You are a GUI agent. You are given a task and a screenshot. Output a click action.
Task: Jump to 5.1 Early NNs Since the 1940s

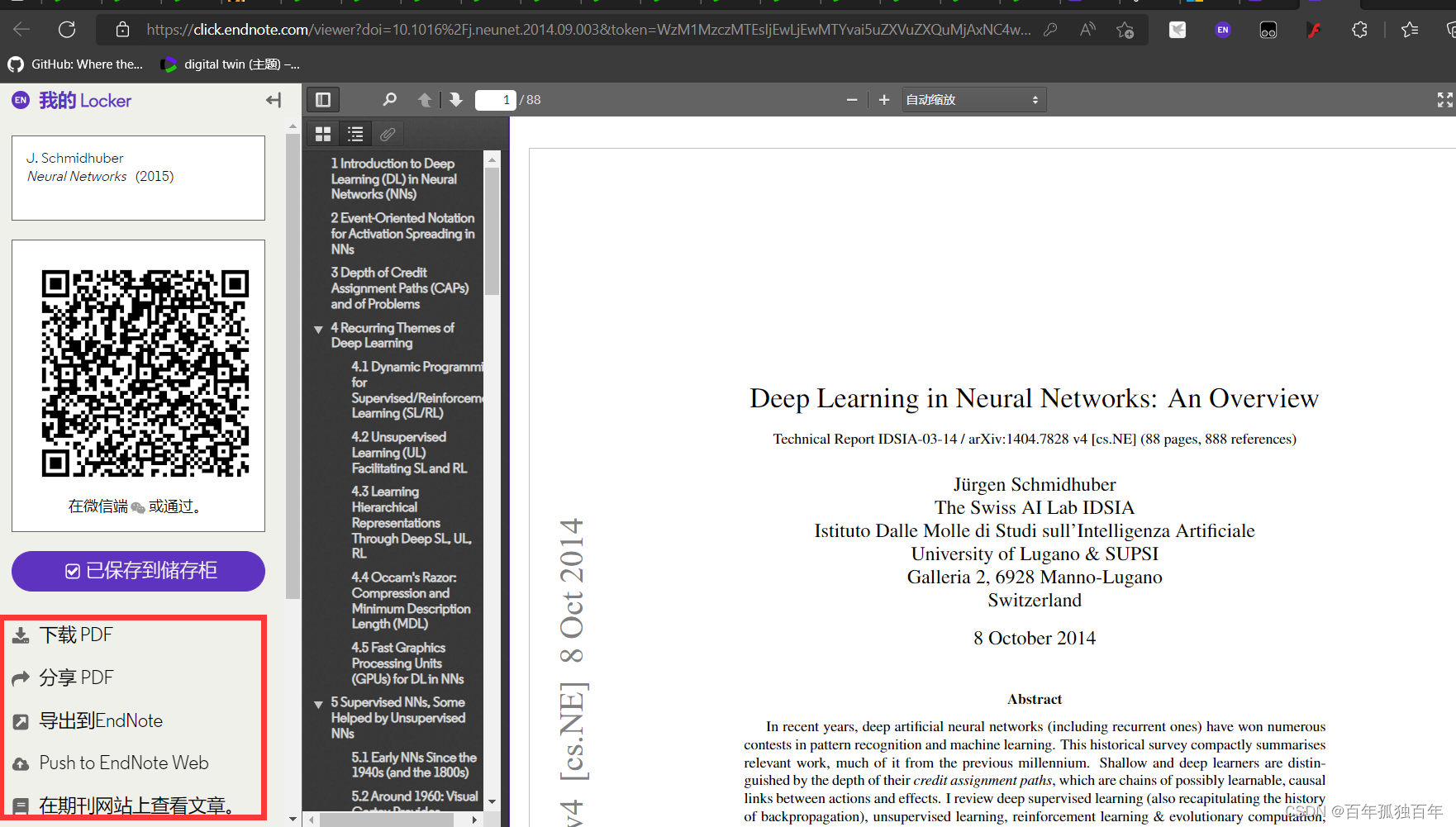pyautogui.click(x=414, y=765)
